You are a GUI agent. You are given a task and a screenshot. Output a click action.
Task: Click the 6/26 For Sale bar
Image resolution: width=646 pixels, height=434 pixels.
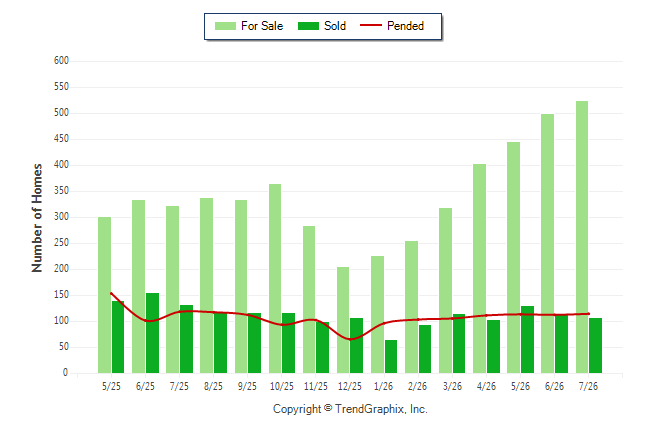click(548, 244)
